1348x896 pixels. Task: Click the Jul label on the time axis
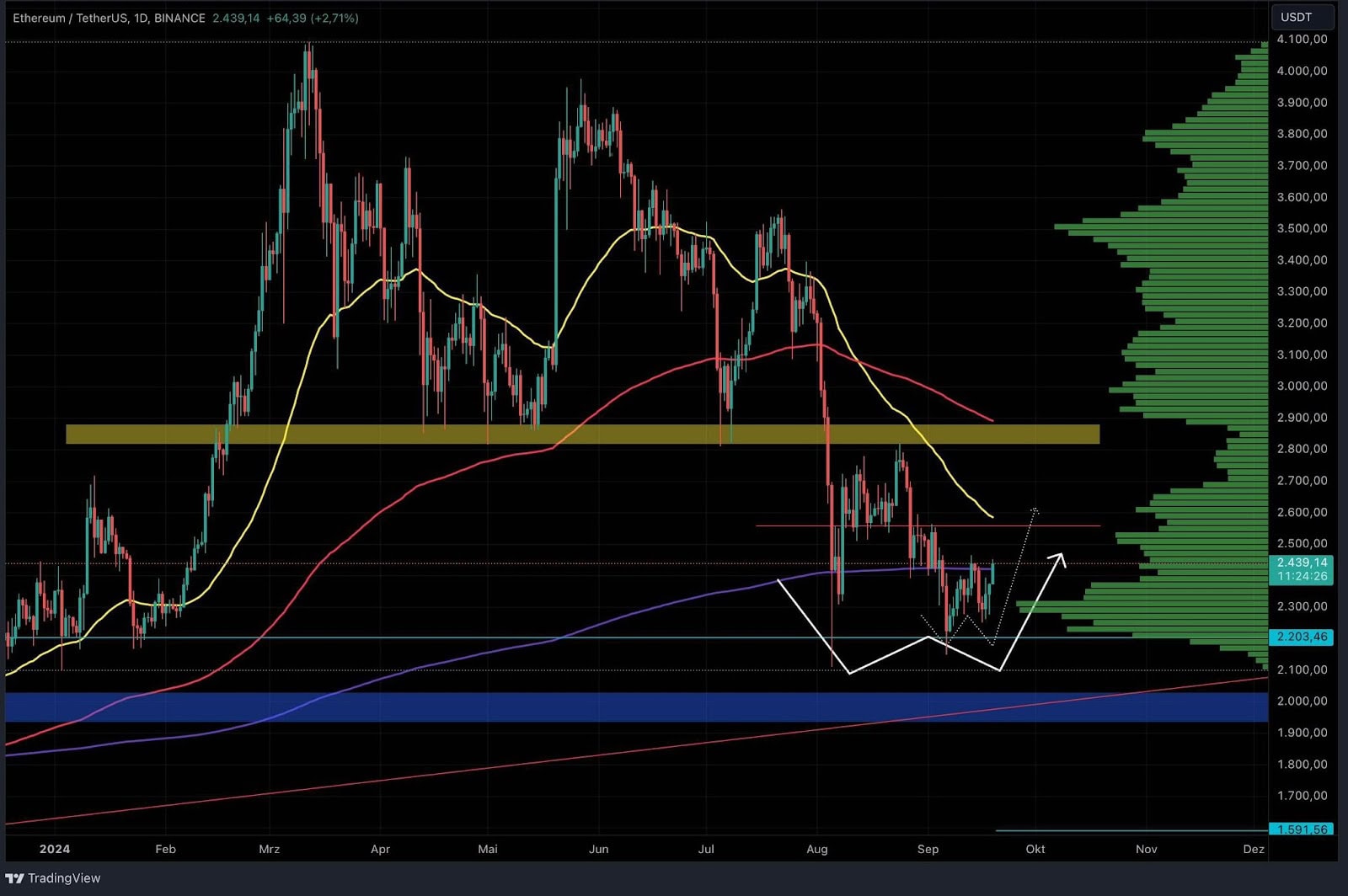(x=706, y=849)
